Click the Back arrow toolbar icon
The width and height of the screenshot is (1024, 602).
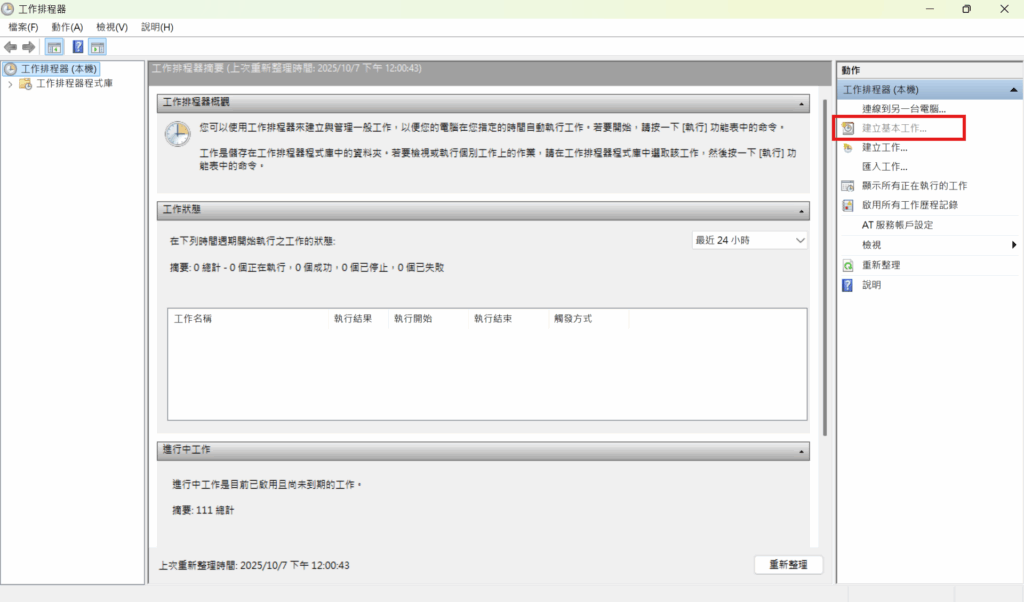coord(11,47)
